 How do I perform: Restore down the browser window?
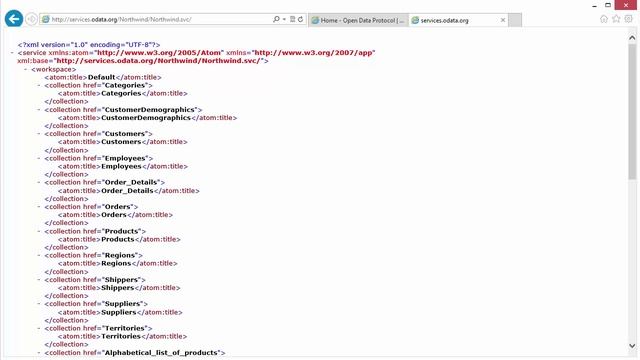(608, 5)
